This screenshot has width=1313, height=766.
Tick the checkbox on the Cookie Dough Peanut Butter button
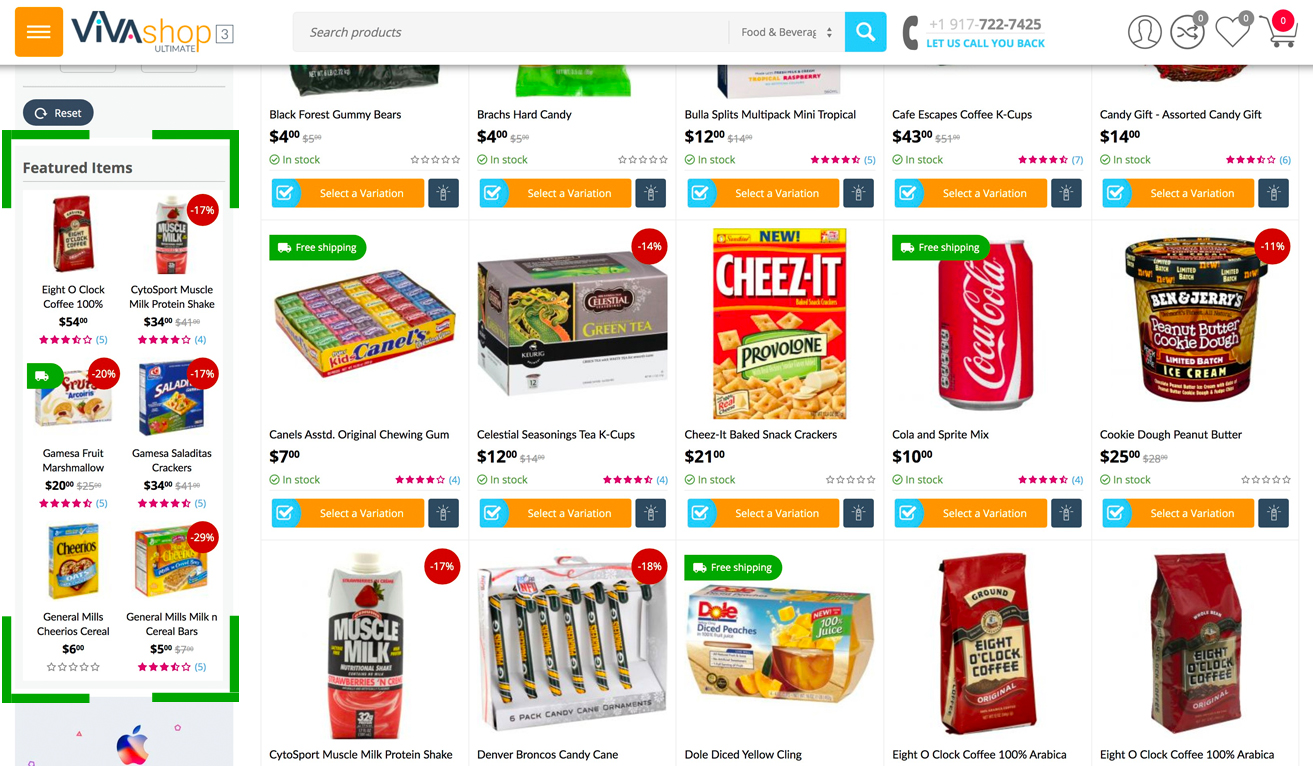pos(1116,513)
